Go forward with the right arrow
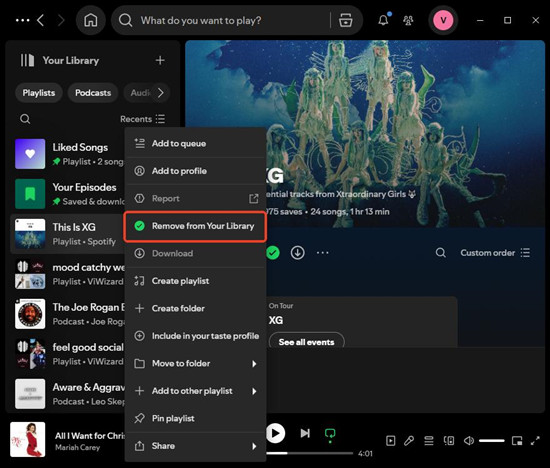 (61, 20)
